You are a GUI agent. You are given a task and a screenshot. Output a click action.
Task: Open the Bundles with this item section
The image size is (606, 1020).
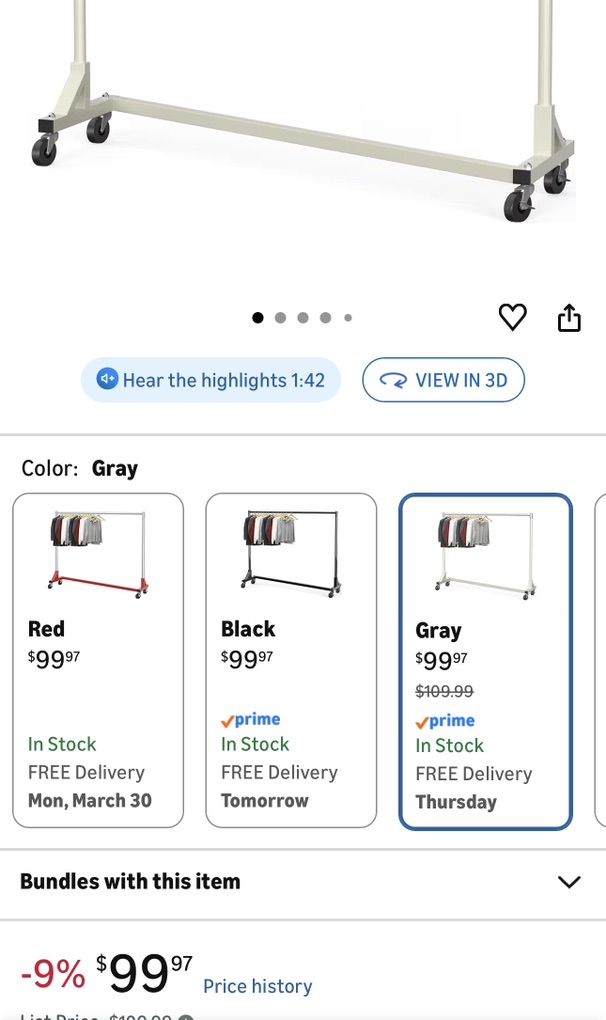tap(130, 882)
